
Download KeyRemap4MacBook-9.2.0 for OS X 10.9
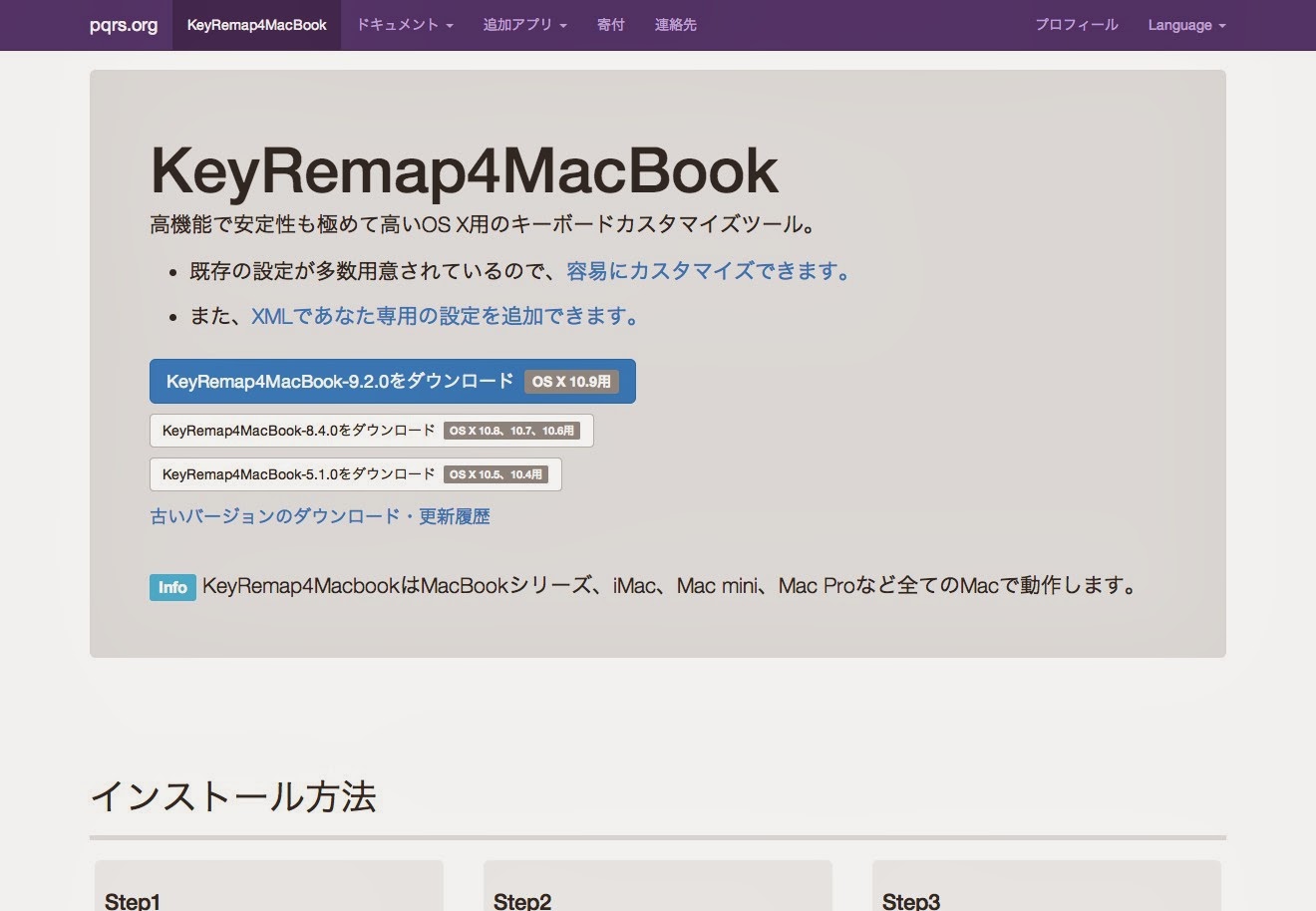tap(392, 381)
